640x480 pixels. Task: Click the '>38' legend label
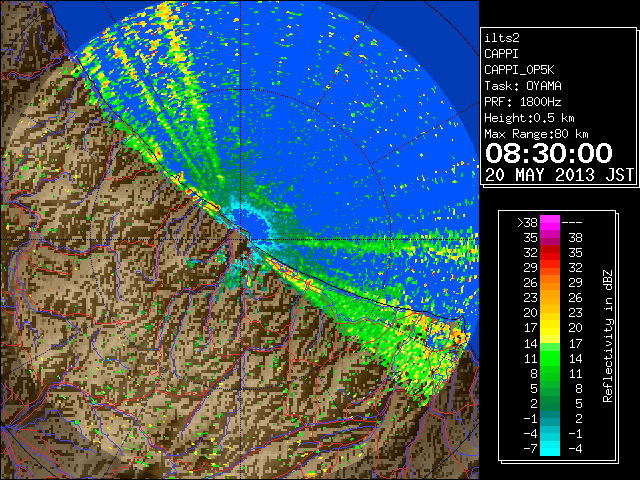click(x=527, y=223)
